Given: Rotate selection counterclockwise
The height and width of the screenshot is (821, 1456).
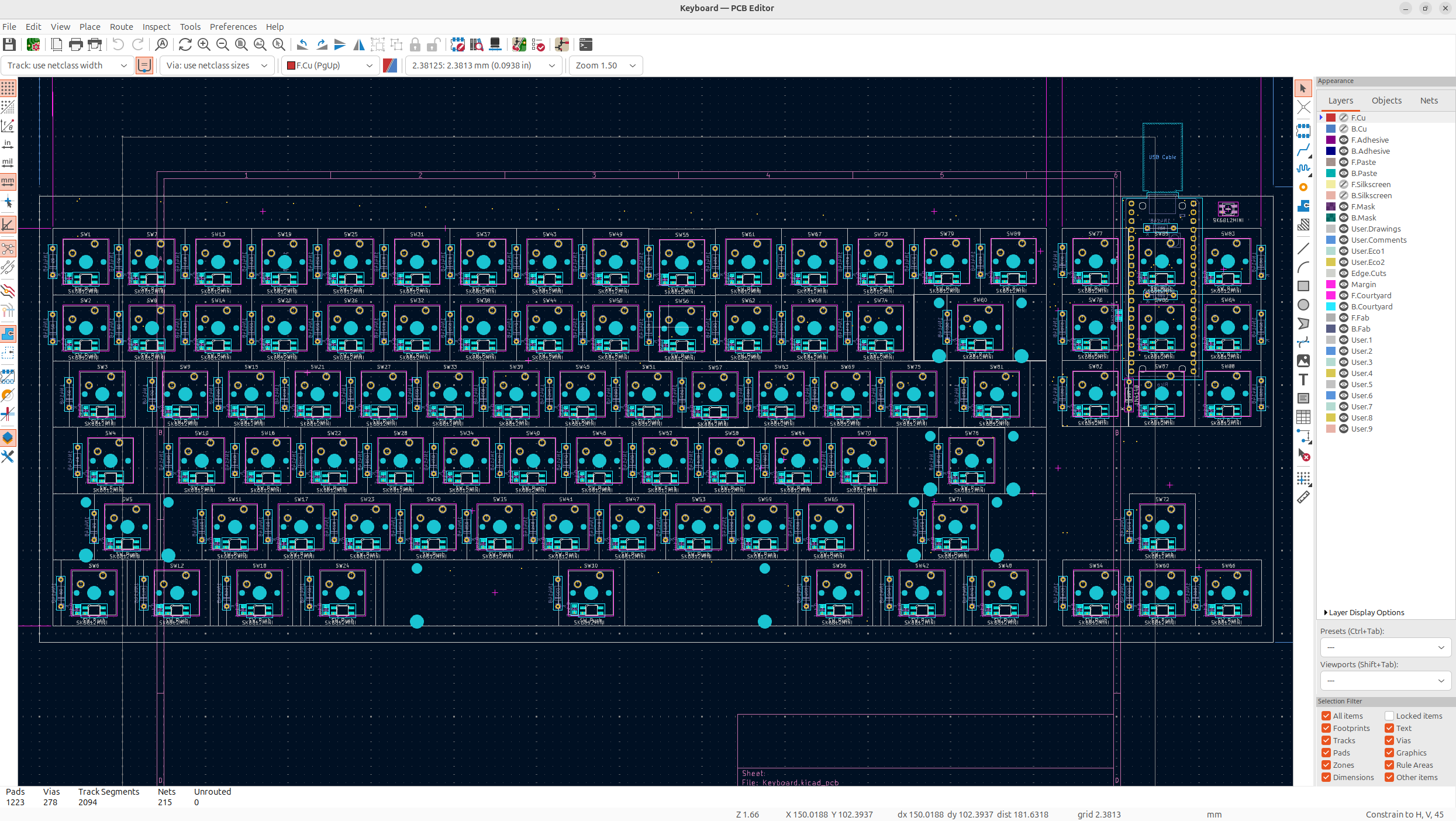Looking at the screenshot, I should point(302,44).
